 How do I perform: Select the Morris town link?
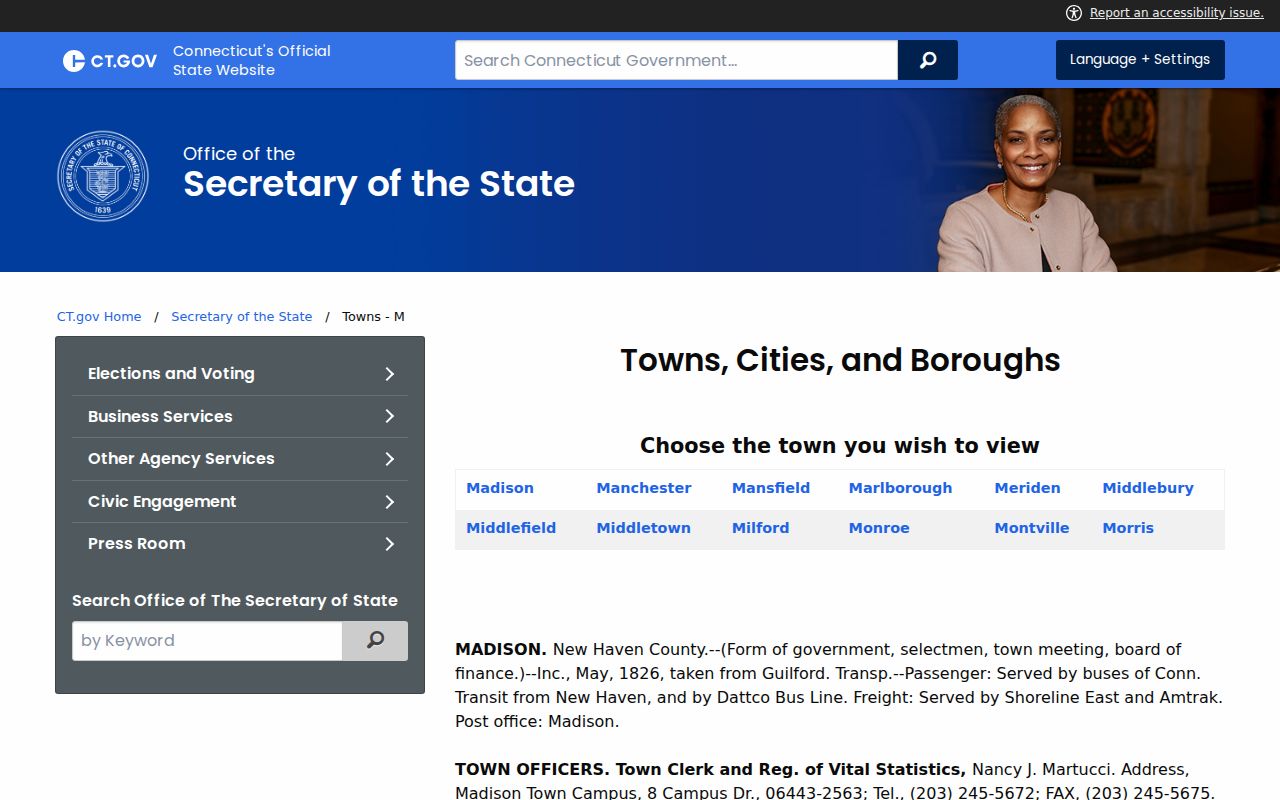pyautogui.click(x=1128, y=528)
